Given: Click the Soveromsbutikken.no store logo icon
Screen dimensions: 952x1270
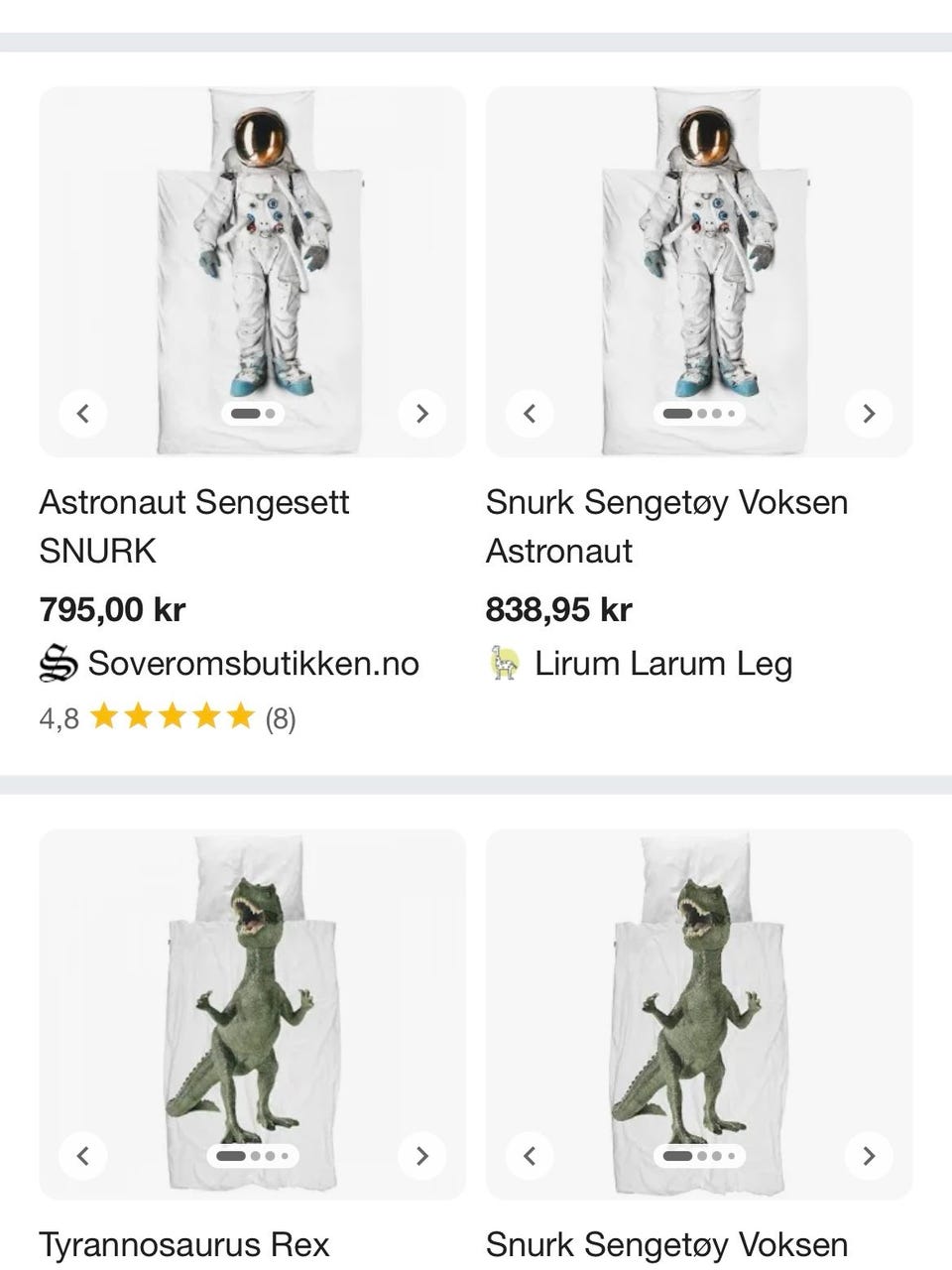Looking at the screenshot, I should click(x=59, y=664).
